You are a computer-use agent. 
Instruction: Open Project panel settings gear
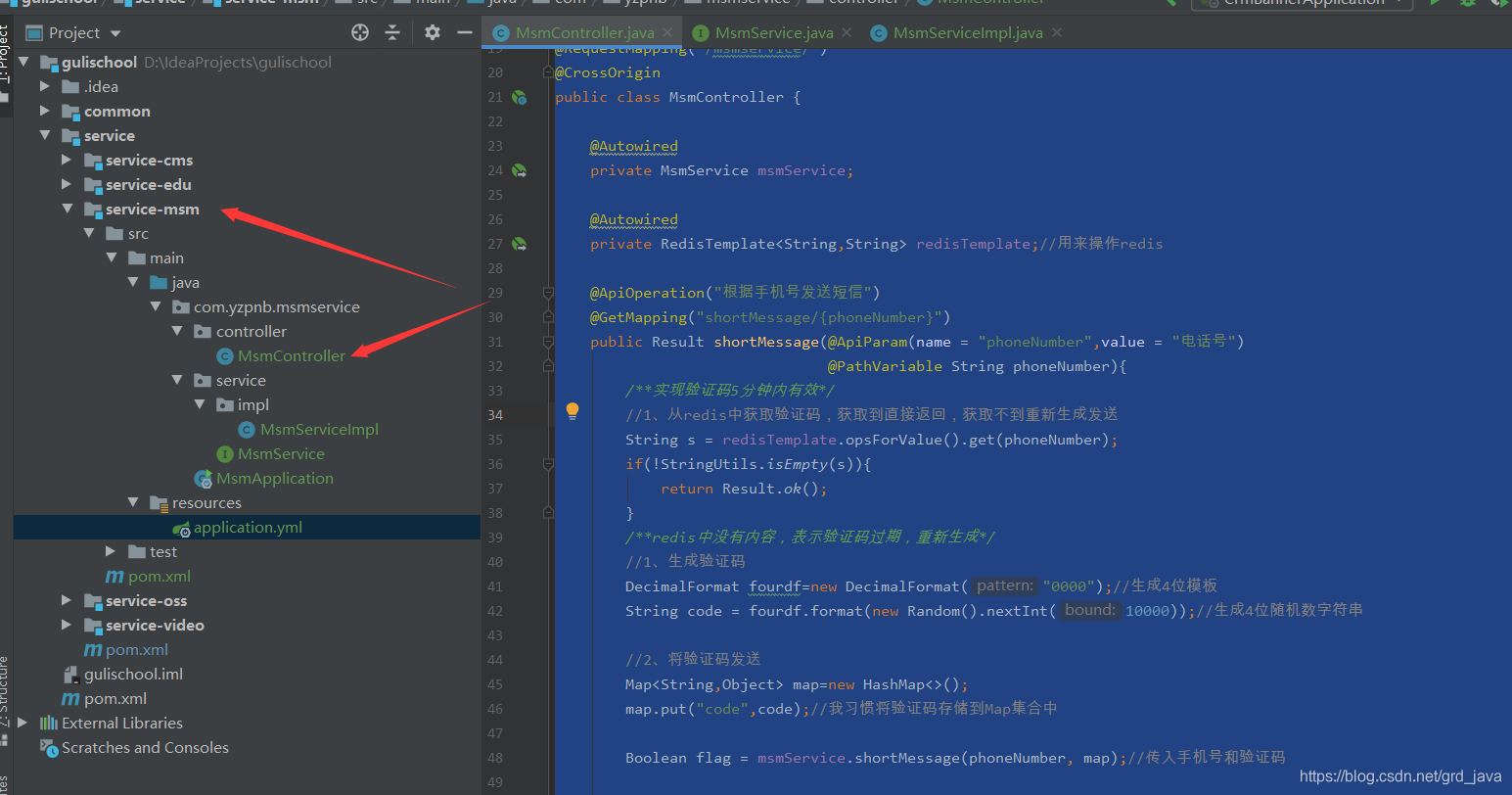[x=433, y=32]
